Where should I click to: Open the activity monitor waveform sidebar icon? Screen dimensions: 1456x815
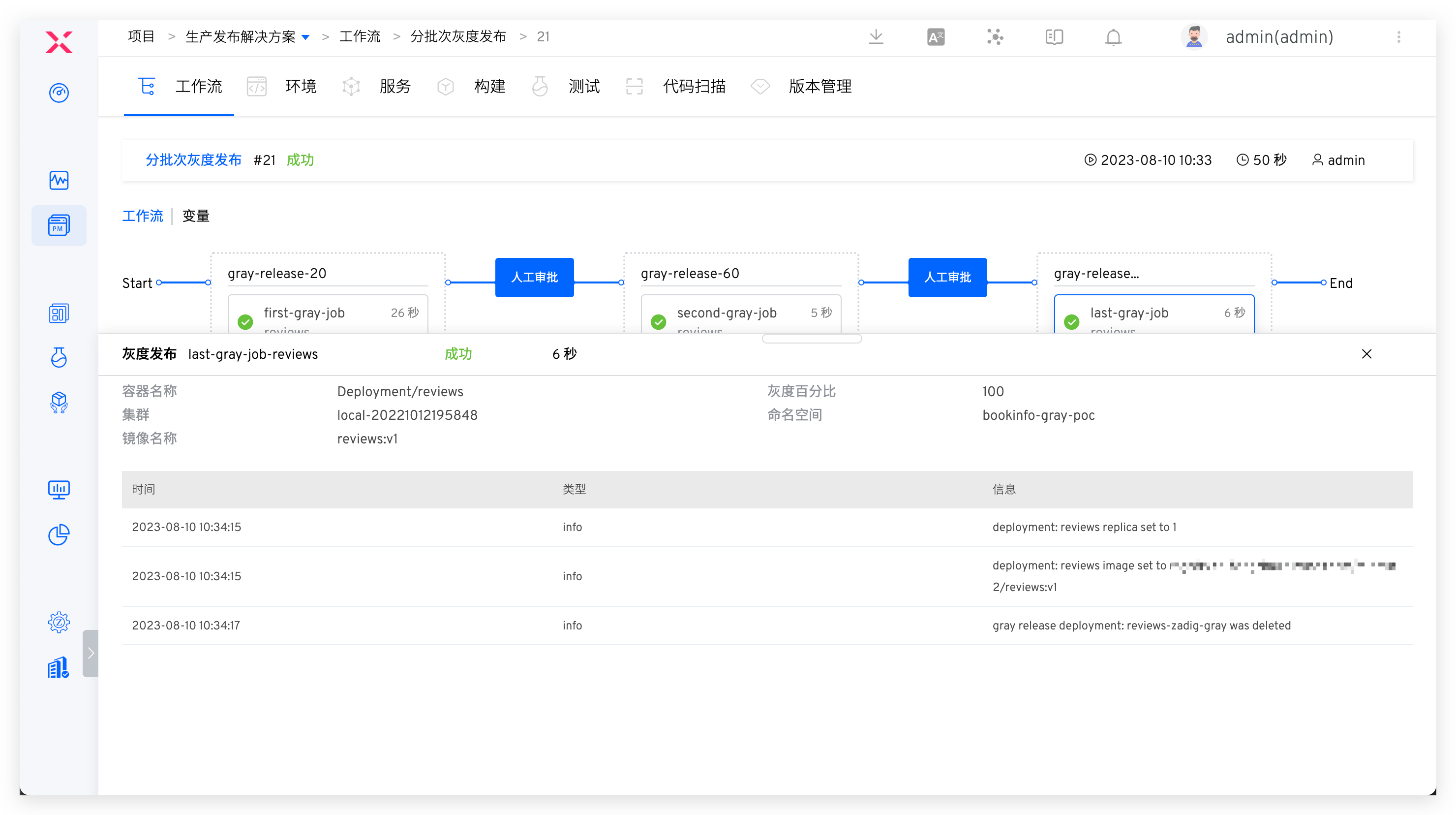59,181
